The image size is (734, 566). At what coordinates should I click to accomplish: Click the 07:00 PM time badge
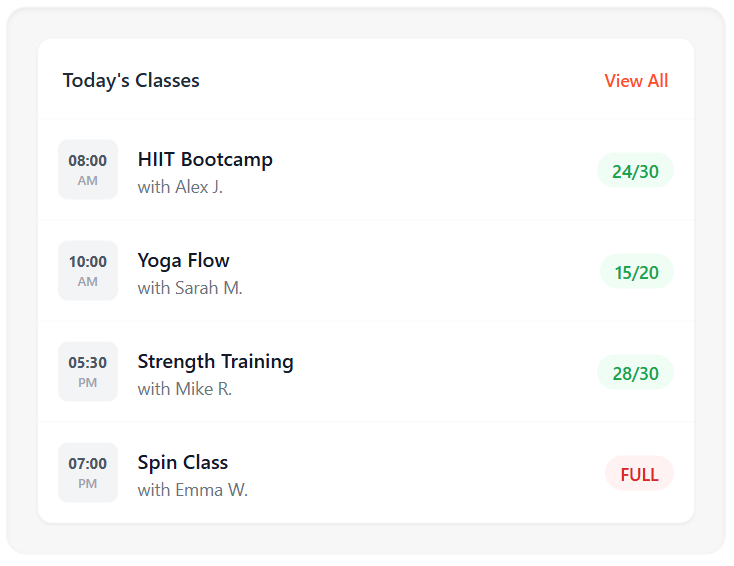(88, 472)
